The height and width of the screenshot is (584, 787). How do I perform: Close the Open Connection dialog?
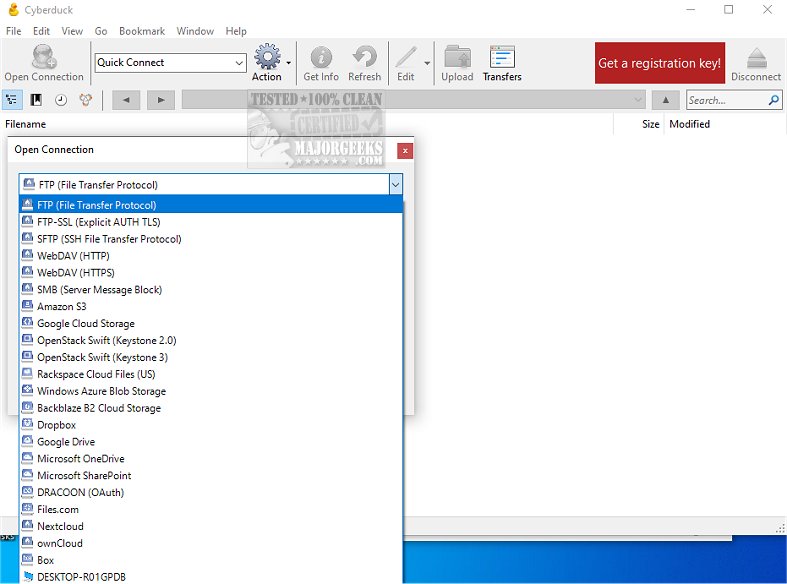click(x=405, y=151)
